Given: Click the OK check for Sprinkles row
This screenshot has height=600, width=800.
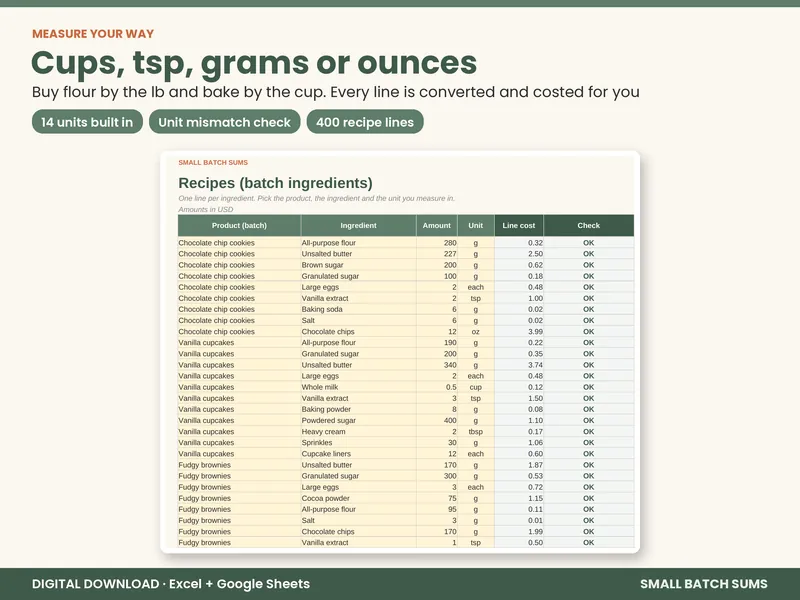Looking at the screenshot, I should pos(589,442).
